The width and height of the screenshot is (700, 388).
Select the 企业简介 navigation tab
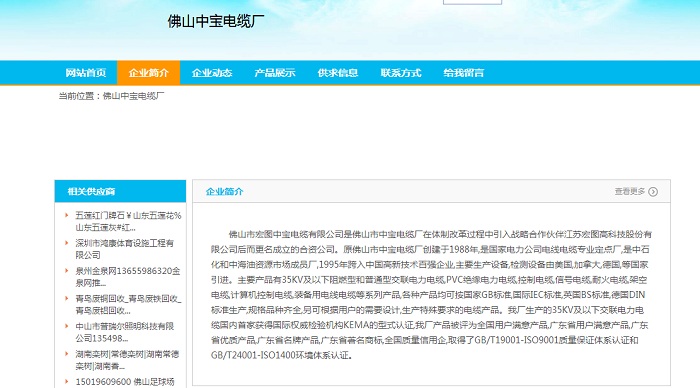(x=149, y=73)
